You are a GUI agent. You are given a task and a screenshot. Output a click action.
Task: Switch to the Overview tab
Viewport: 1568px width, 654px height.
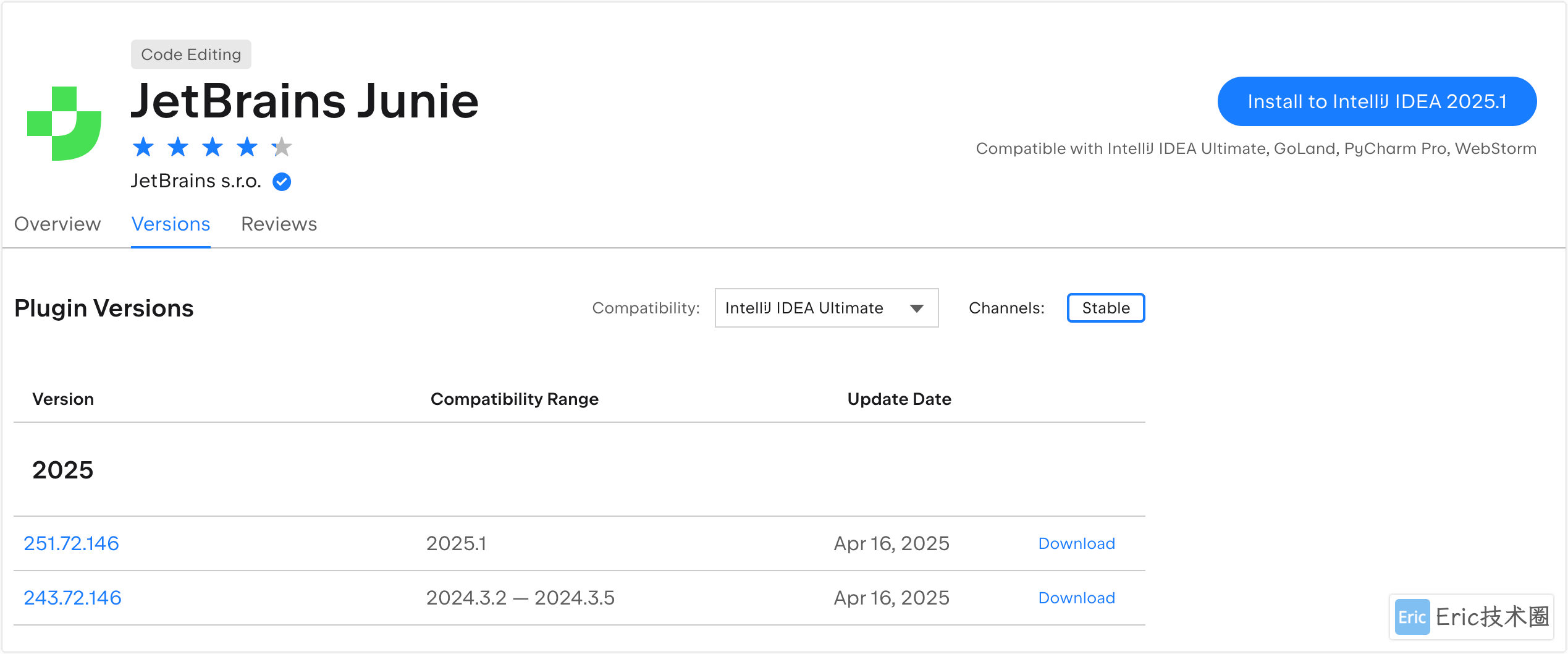click(57, 224)
